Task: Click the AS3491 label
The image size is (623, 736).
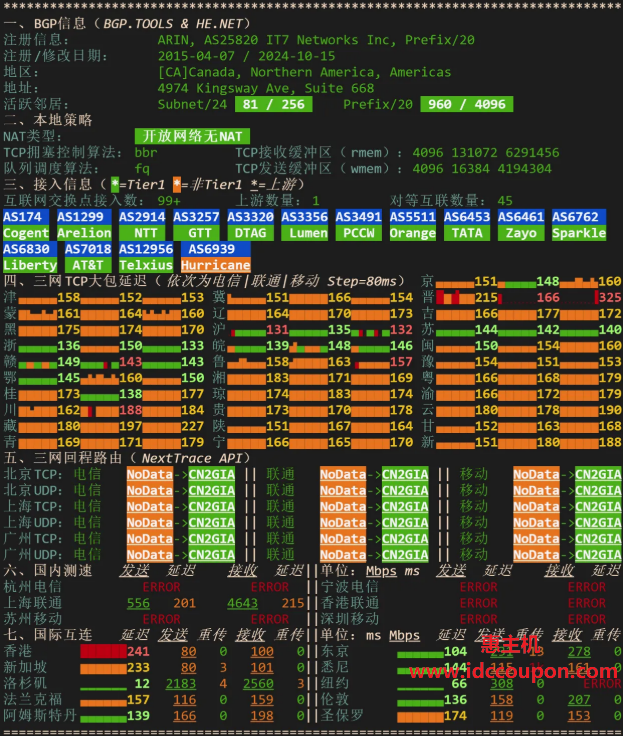Action: 359,217
